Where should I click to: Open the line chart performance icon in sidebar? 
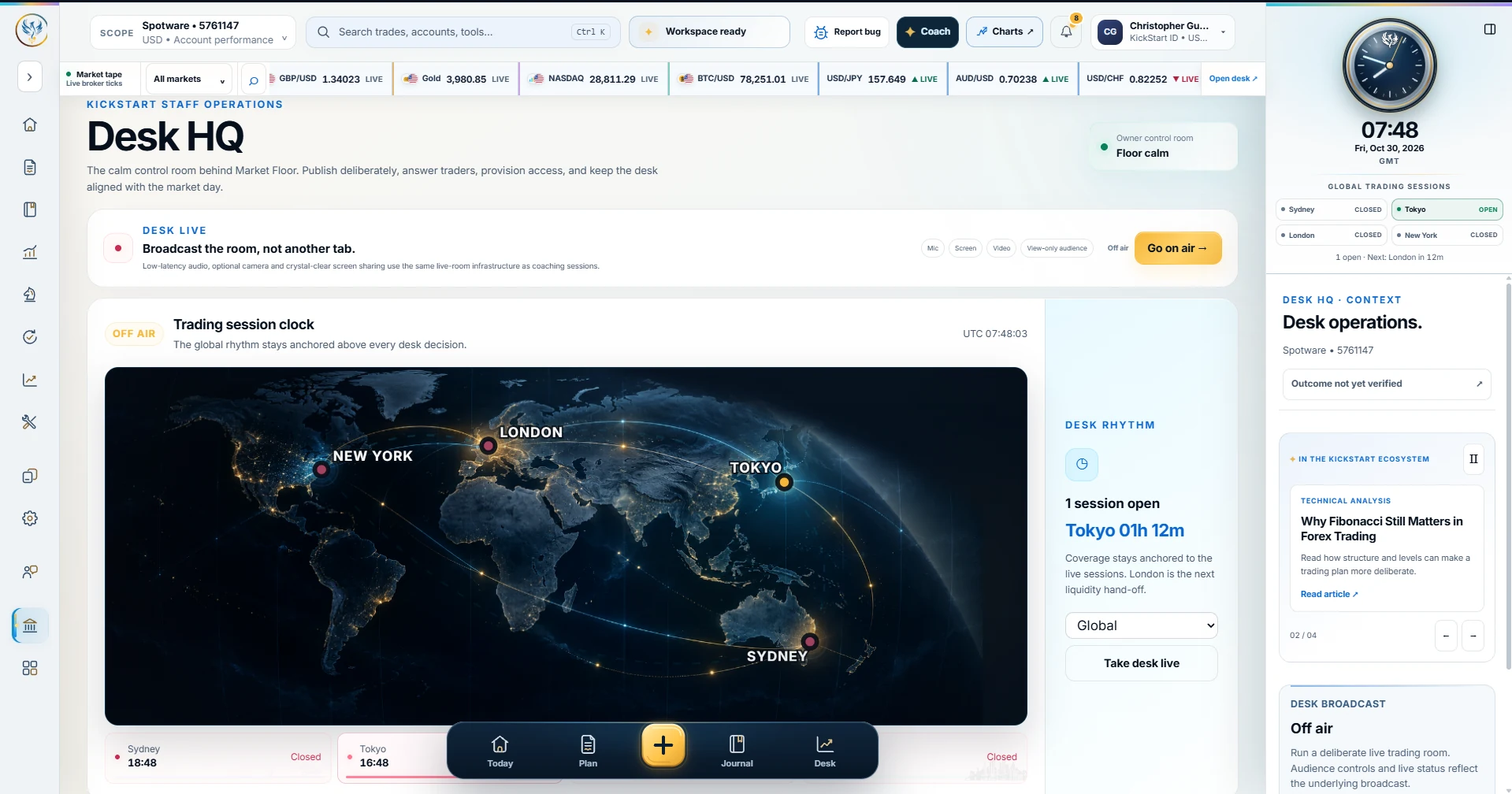pos(30,380)
